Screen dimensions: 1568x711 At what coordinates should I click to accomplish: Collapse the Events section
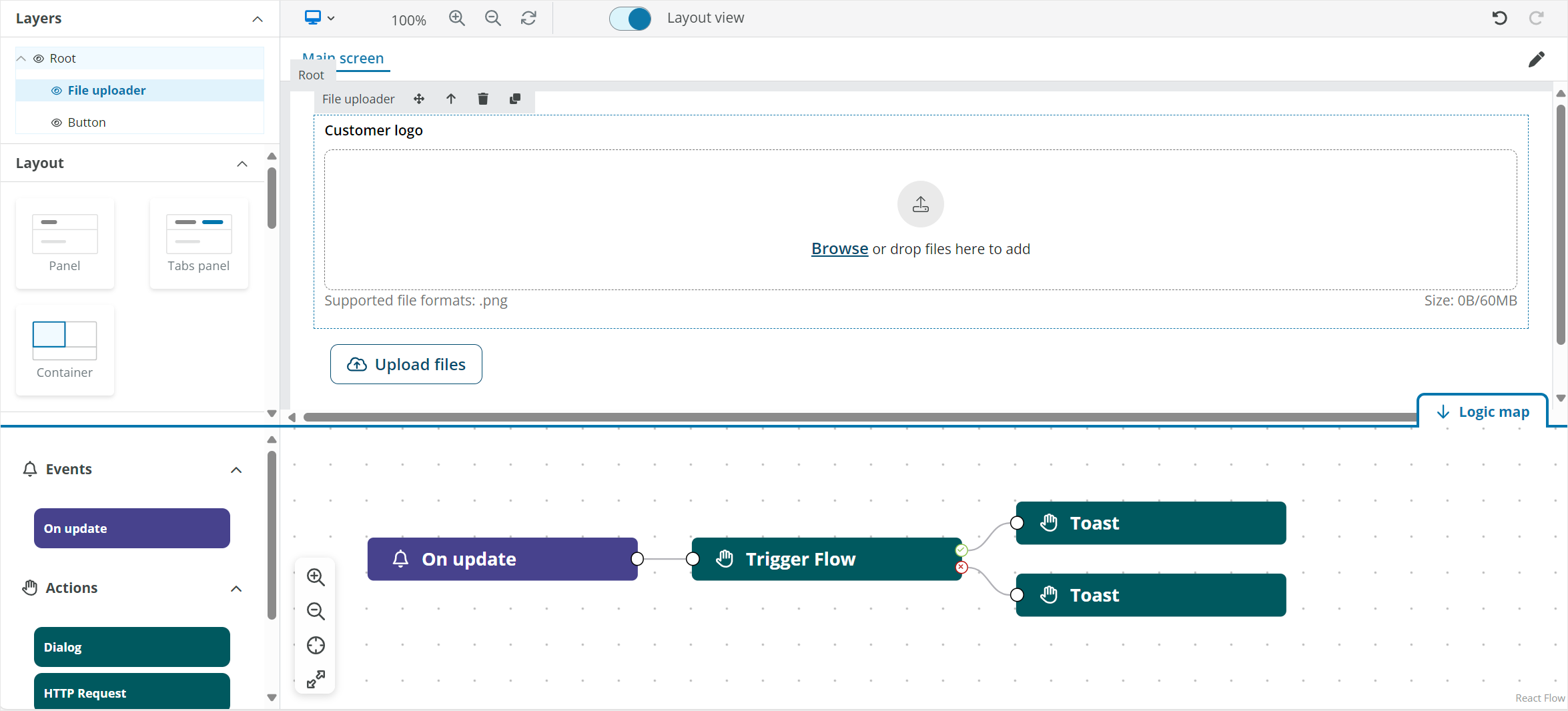236,470
